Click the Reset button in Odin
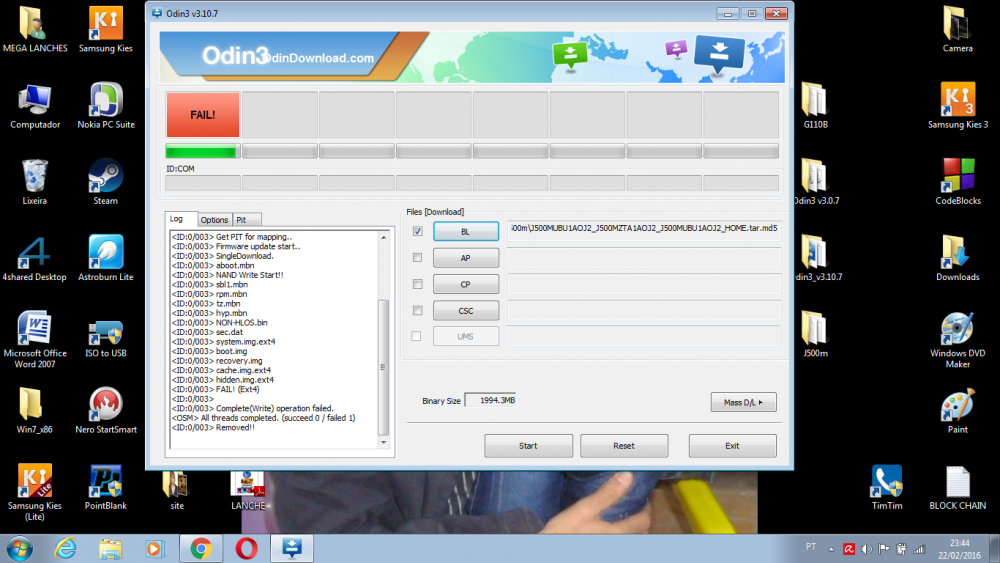The image size is (1000, 563). (x=624, y=446)
